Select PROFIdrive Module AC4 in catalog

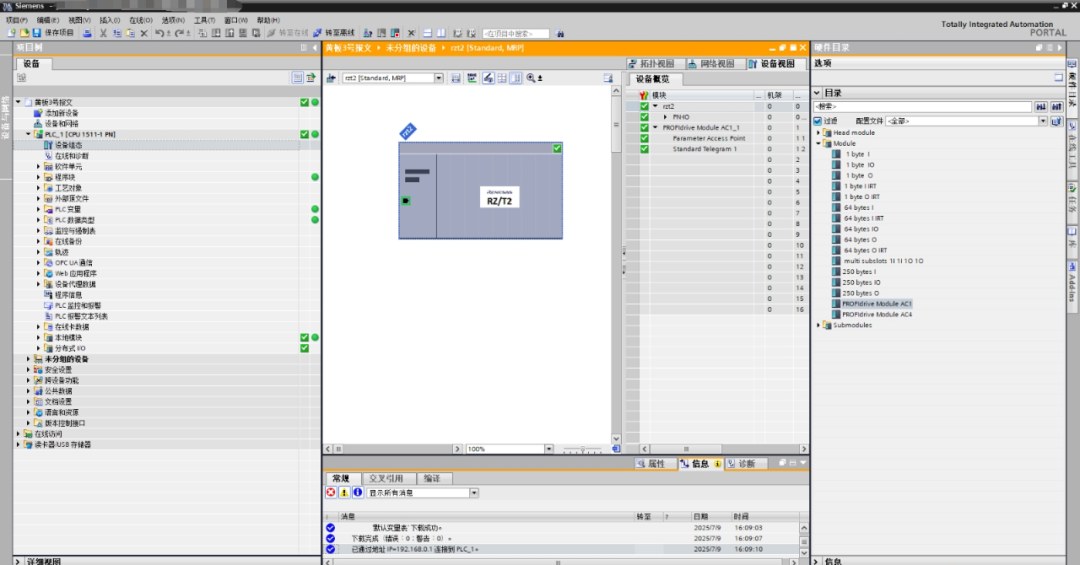[x=876, y=314]
